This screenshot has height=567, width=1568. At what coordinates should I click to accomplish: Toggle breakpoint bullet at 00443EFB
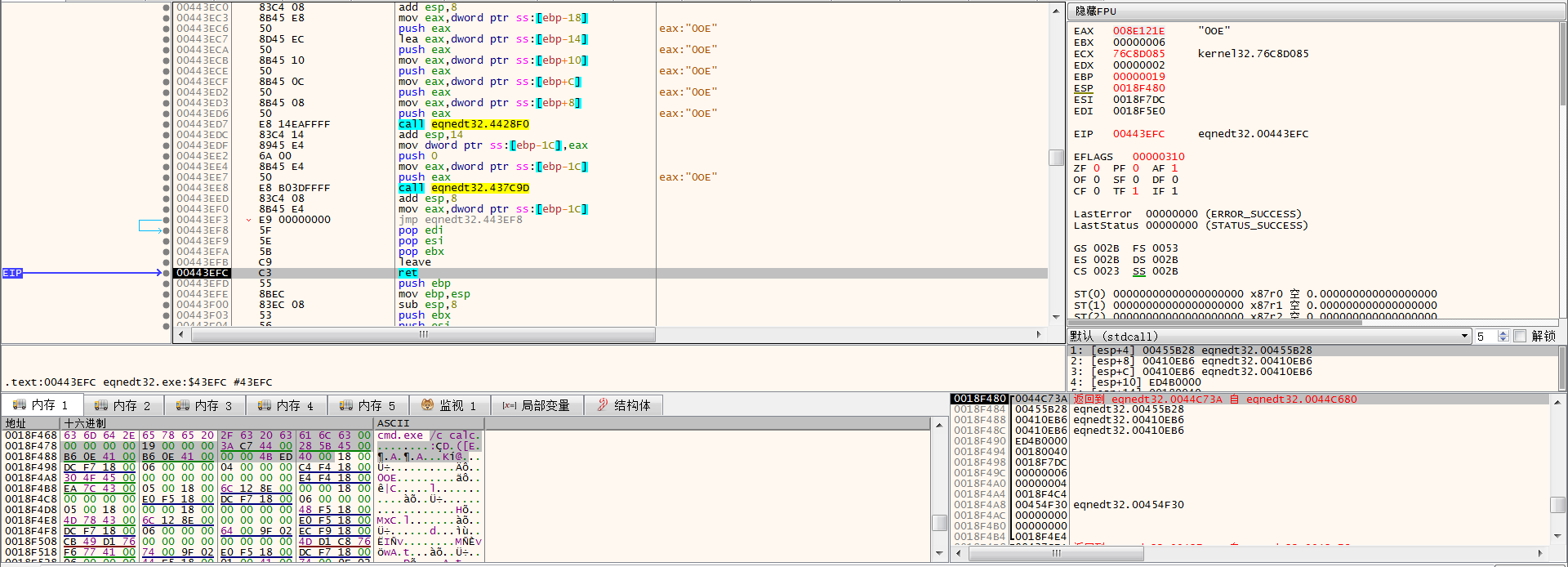pos(167,262)
